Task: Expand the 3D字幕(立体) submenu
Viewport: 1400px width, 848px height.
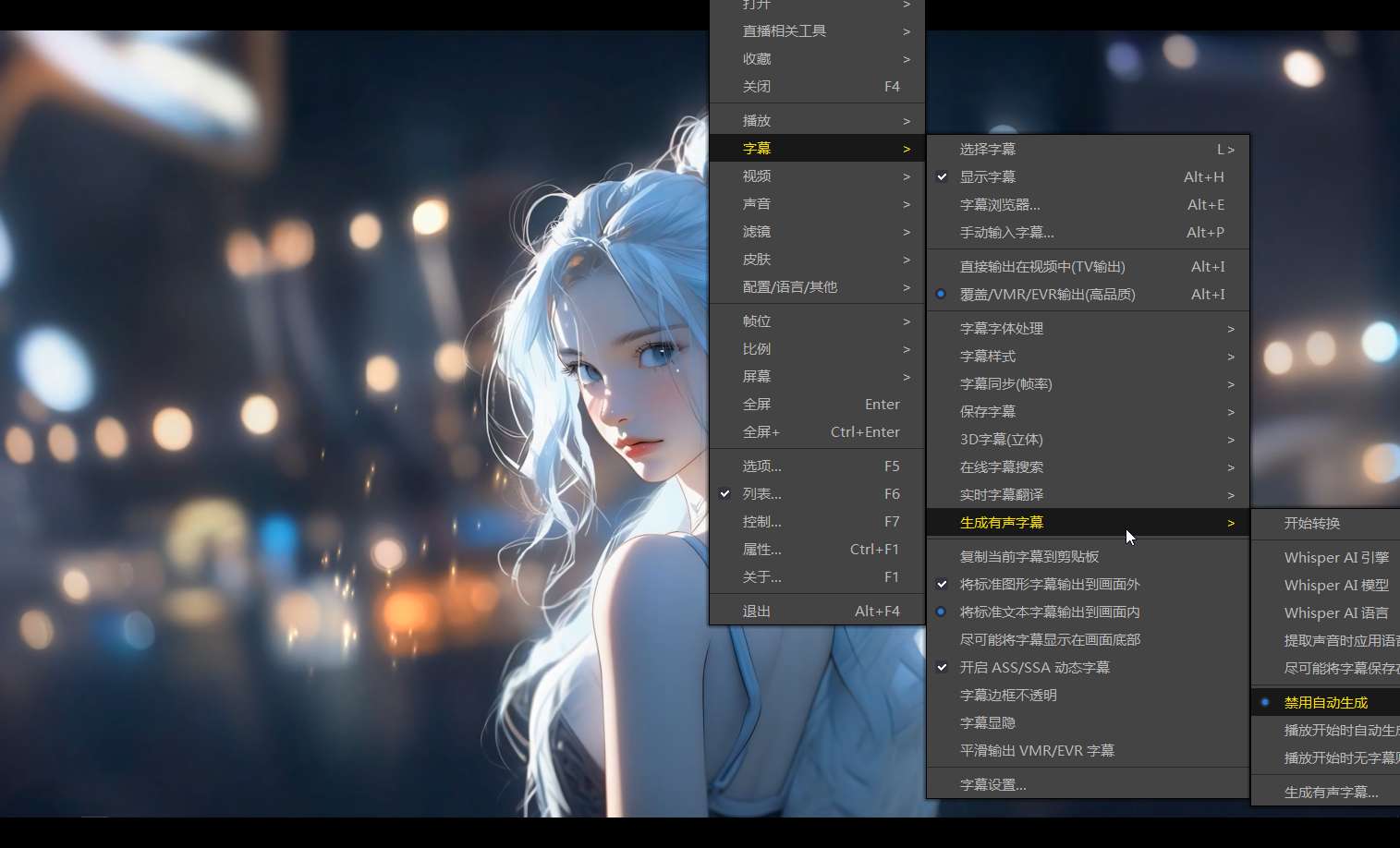Action: 1088,439
